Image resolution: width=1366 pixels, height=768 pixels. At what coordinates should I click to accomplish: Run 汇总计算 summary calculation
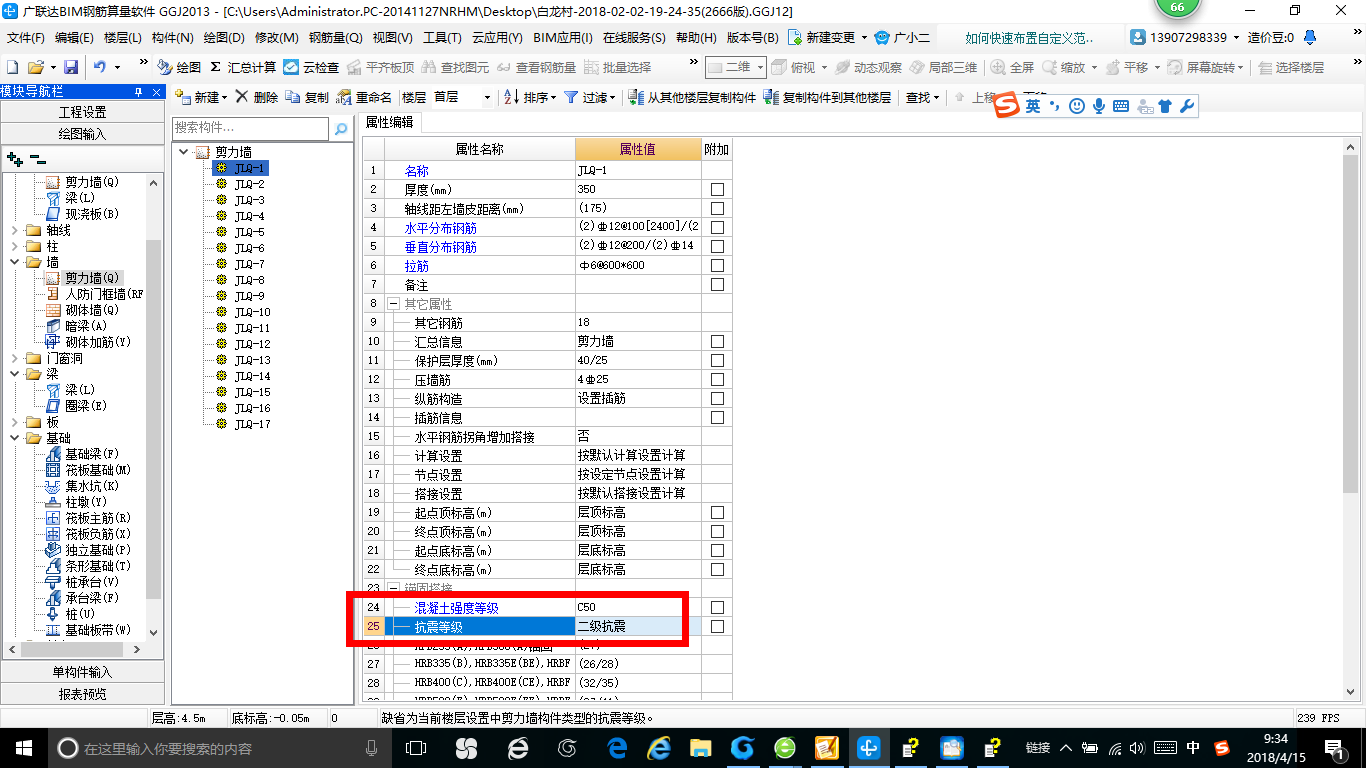[243, 67]
